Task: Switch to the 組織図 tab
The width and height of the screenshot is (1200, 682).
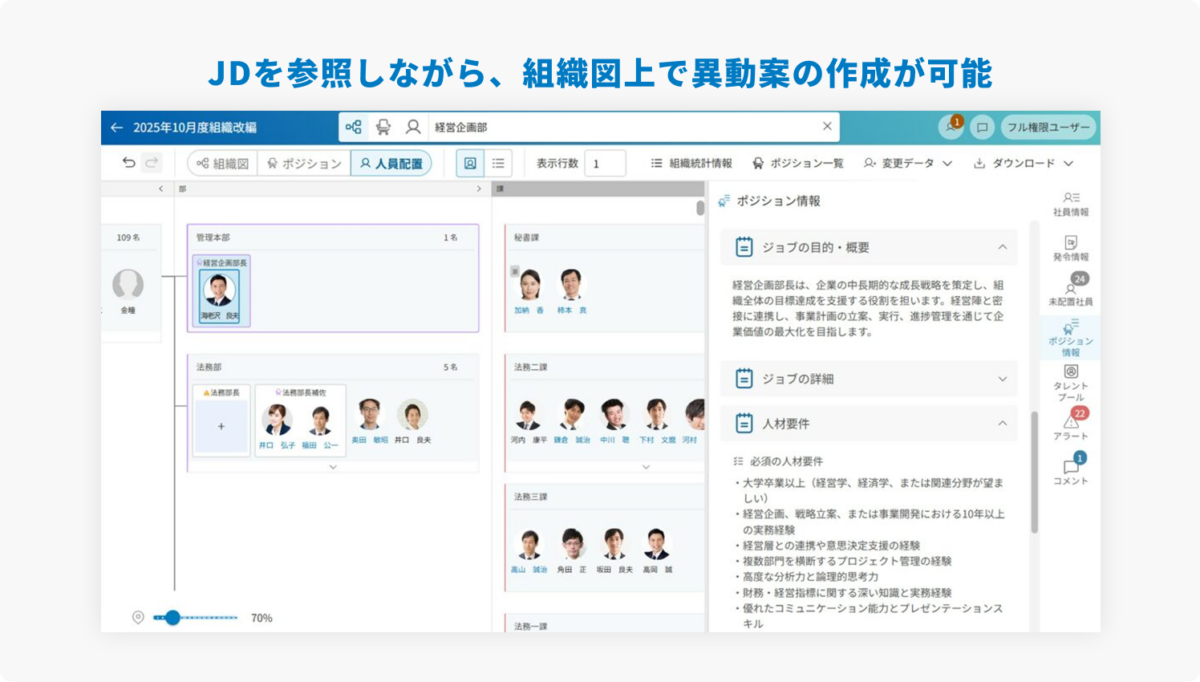Action: (x=222, y=163)
